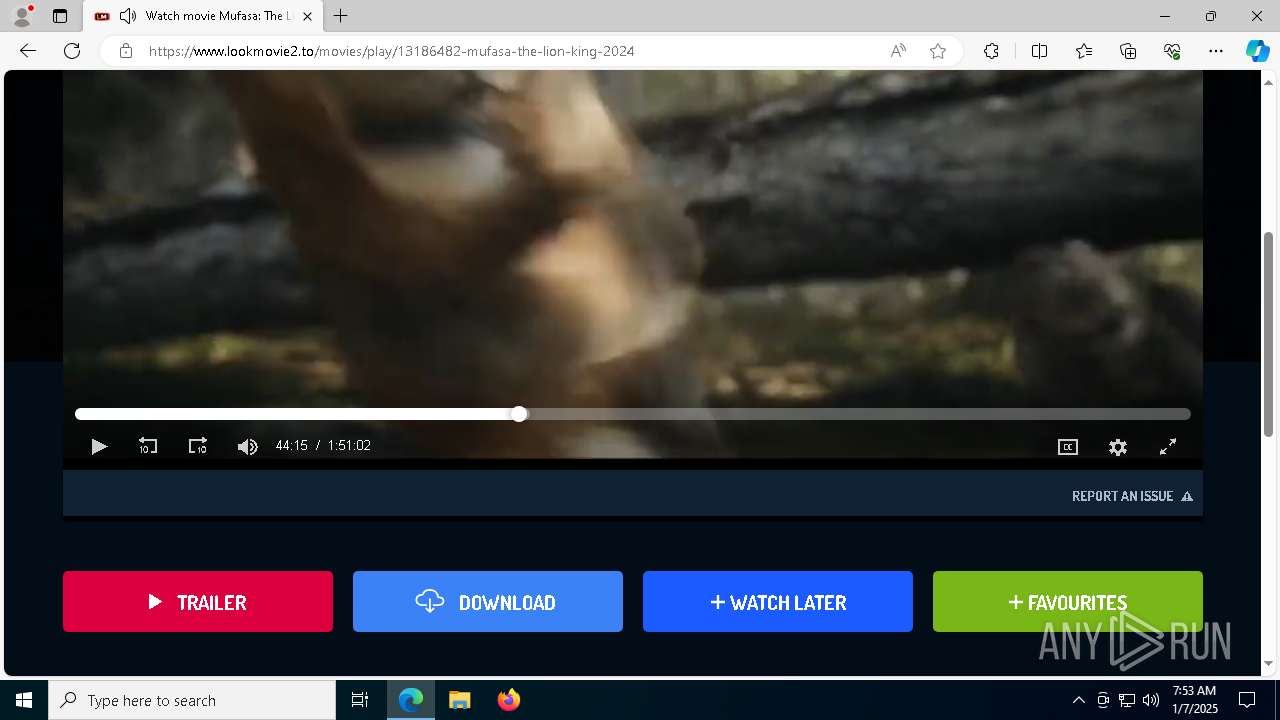Open browser Collections
Screen dimensions: 1280x720
point(1128,51)
